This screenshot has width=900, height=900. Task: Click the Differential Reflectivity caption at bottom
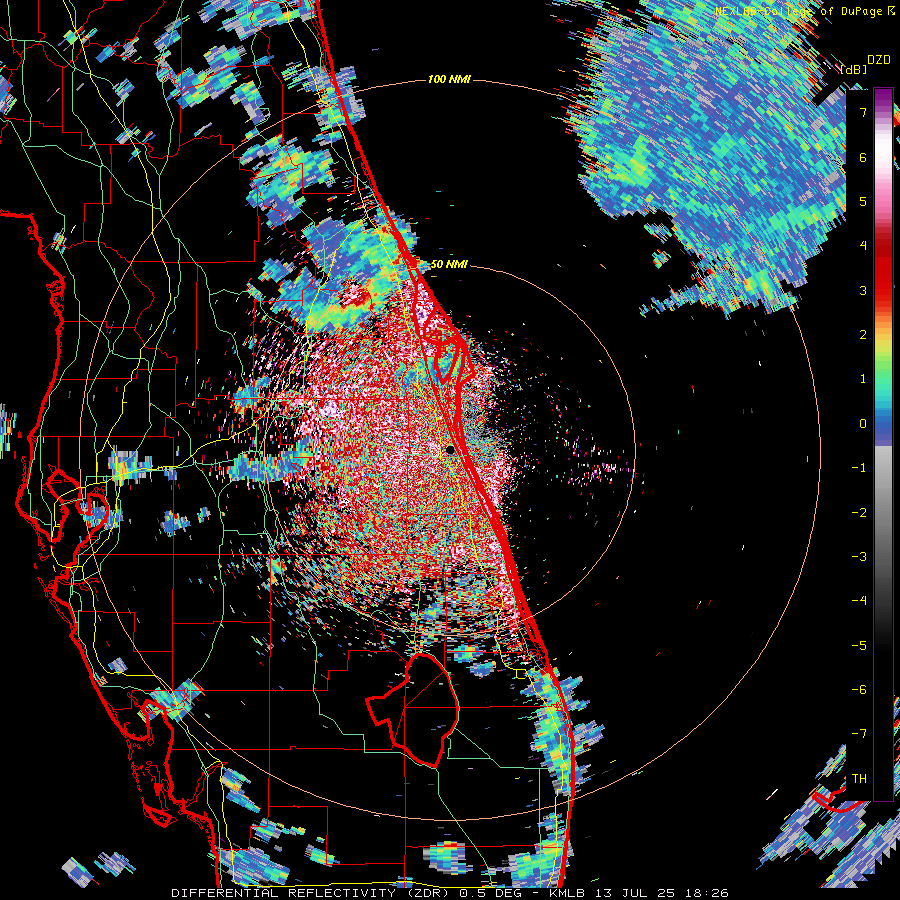pyautogui.click(x=450, y=893)
